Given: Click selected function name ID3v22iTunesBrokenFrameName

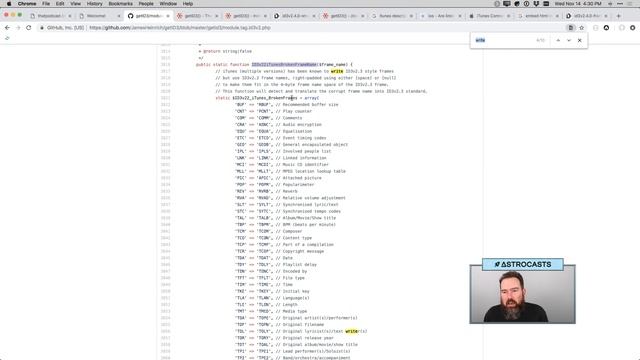Looking at the screenshot, I should click(x=284, y=64).
